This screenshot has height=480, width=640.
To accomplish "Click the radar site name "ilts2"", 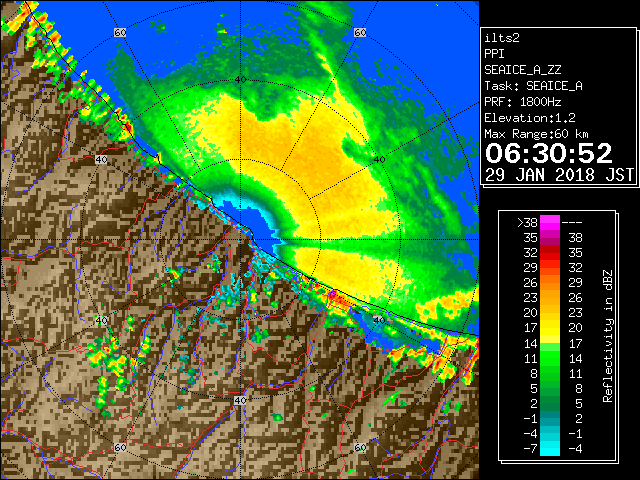I will point(502,38).
